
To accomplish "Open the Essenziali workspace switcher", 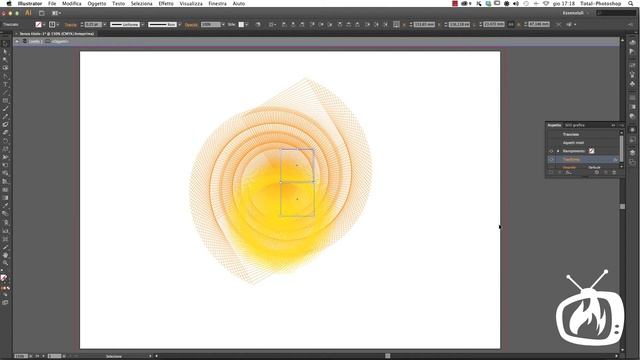I will click(x=576, y=13).
